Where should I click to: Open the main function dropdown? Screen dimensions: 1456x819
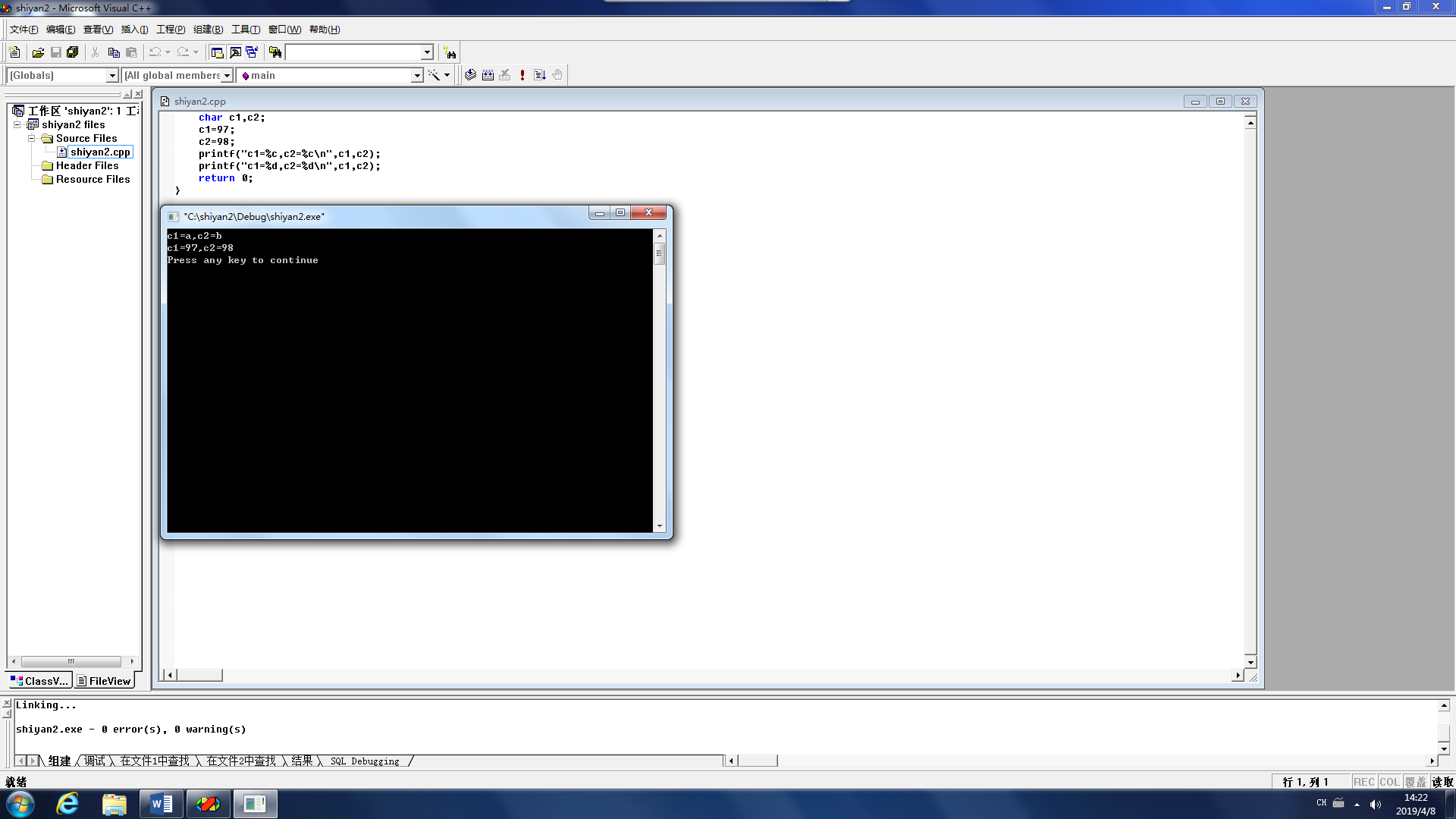(416, 75)
